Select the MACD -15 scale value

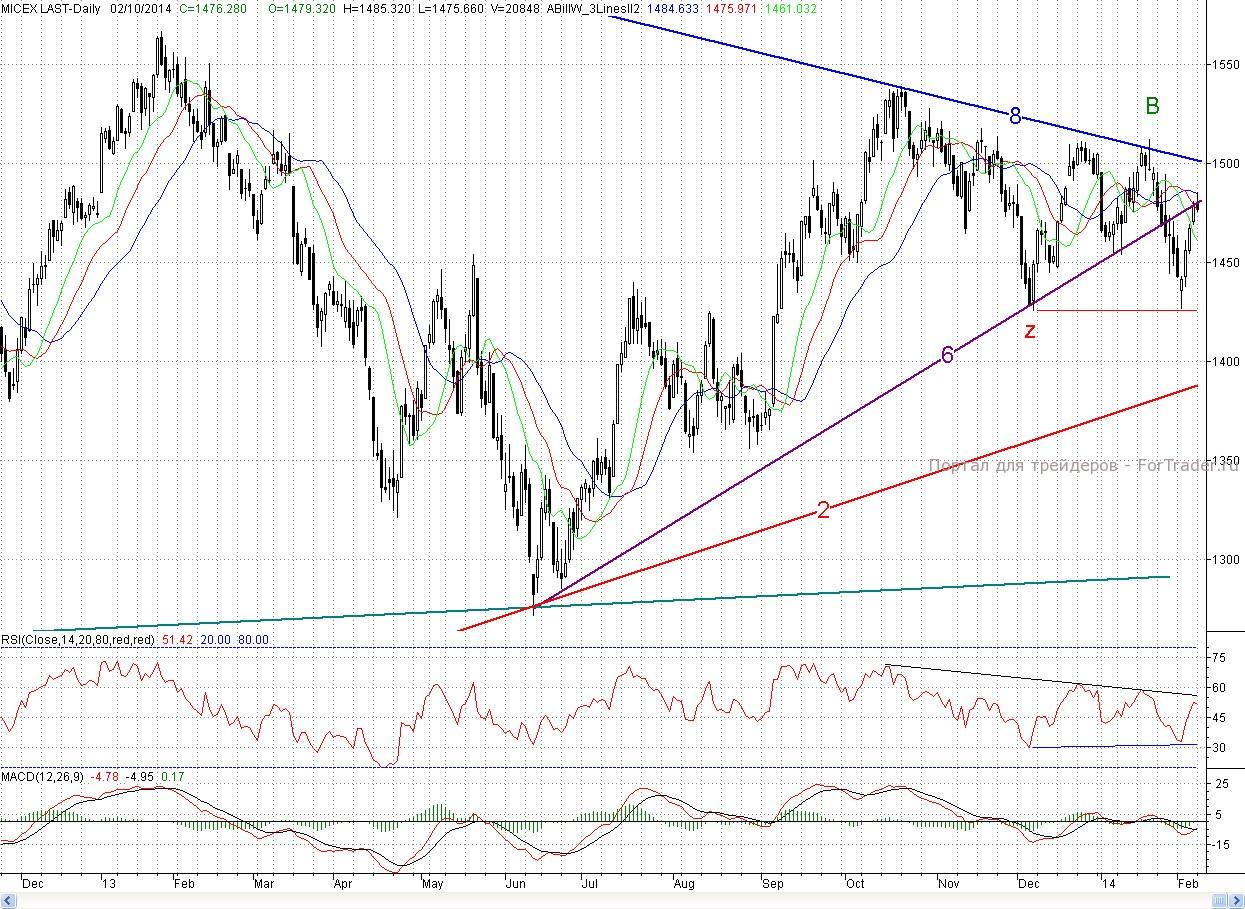1219,845
